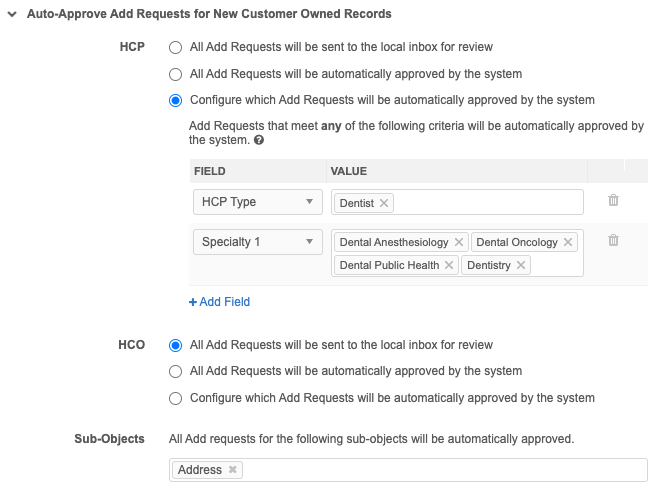The image size is (661, 493).
Task: Click the help icon beside criteria text
Action: click(259, 141)
